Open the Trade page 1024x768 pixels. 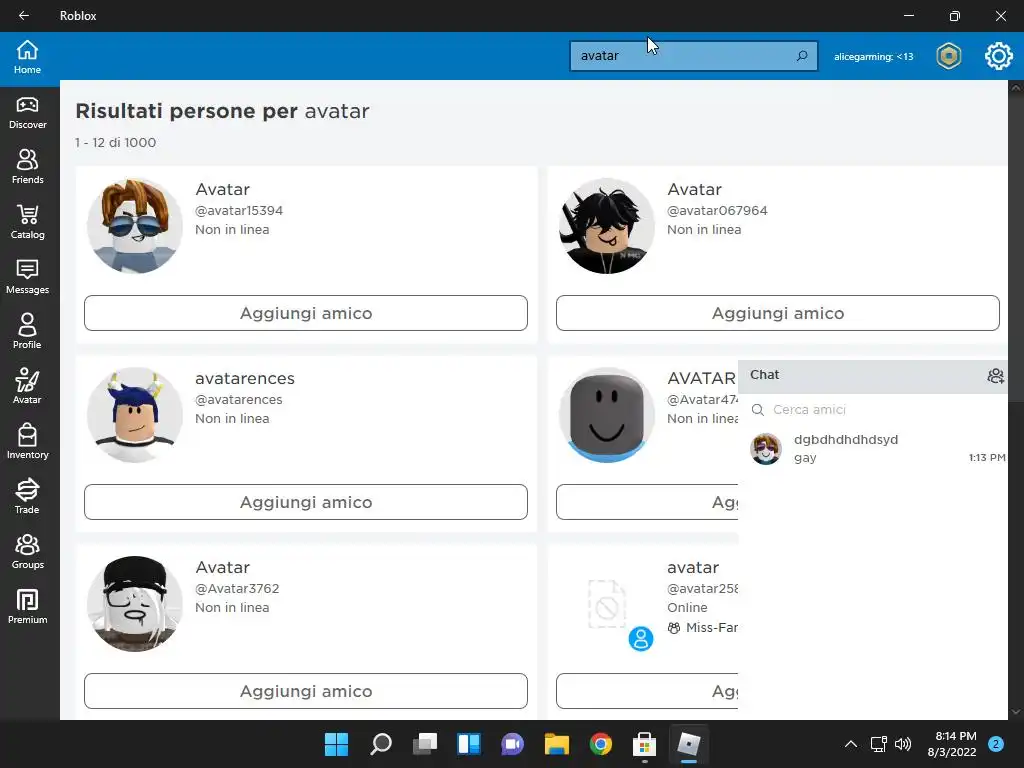pos(27,497)
